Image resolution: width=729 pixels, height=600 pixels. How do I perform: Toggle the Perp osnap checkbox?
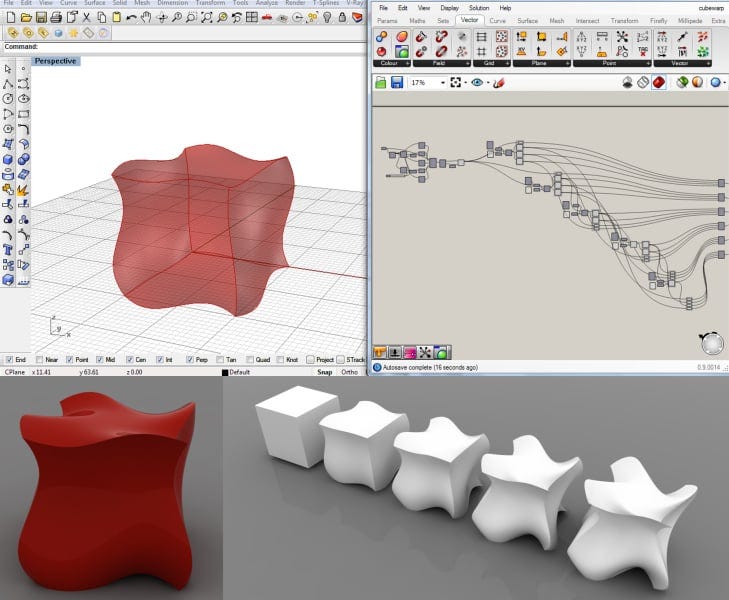point(190,360)
